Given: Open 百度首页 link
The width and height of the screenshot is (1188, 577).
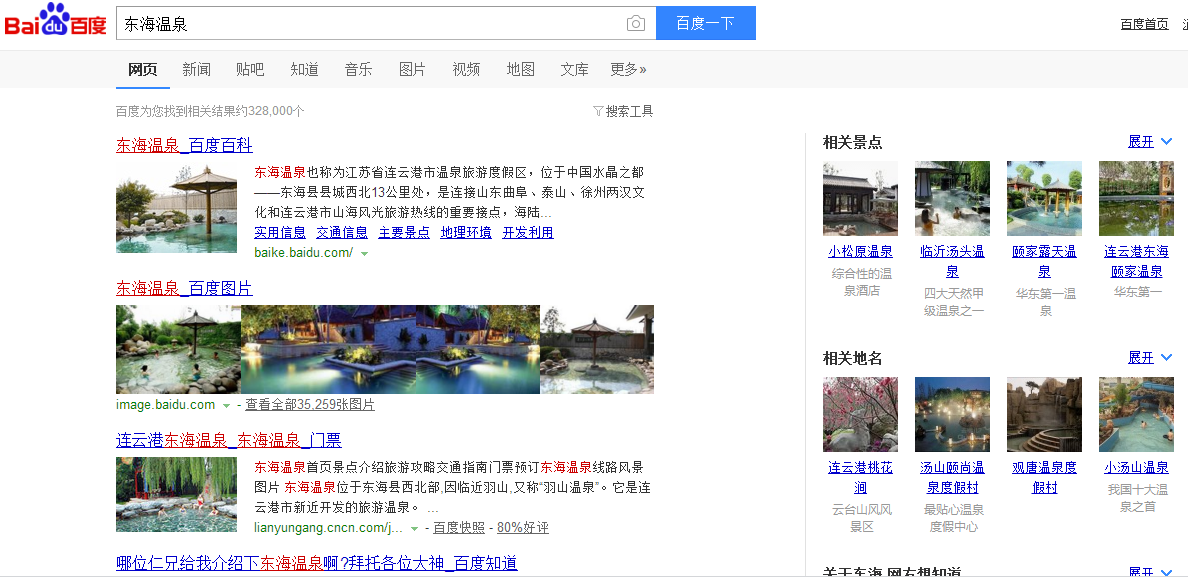Looking at the screenshot, I should 1144,23.
